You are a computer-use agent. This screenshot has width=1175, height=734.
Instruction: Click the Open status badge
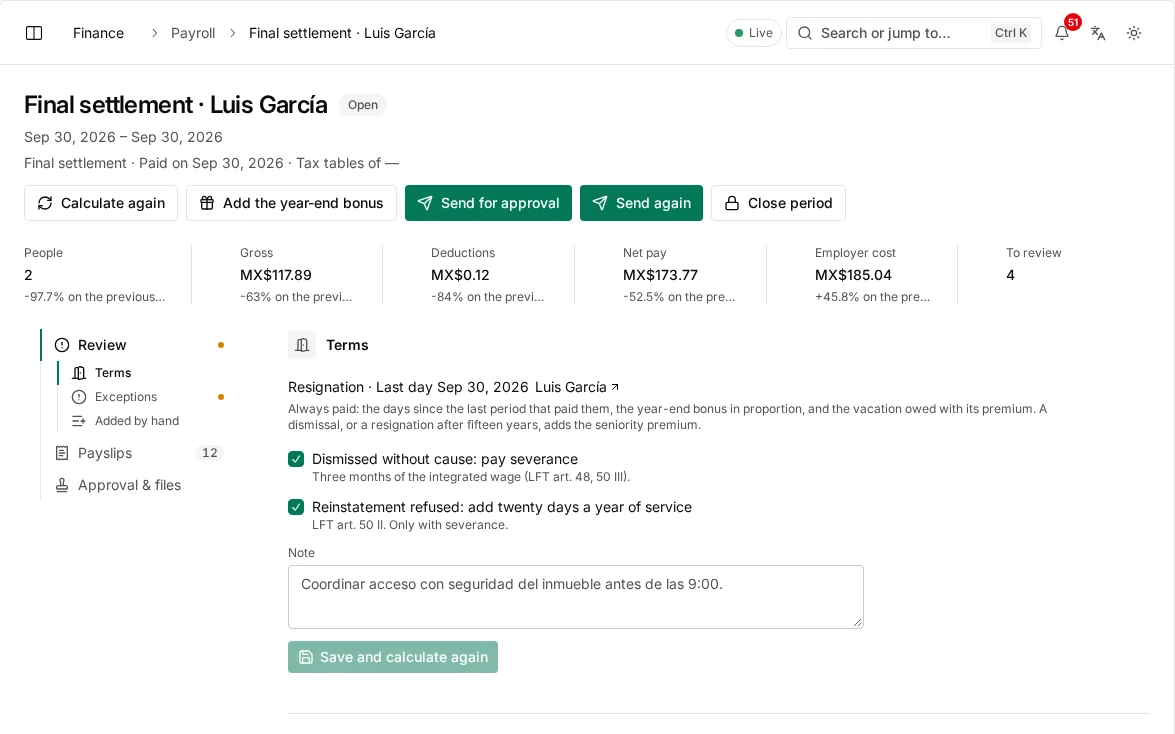point(363,105)
